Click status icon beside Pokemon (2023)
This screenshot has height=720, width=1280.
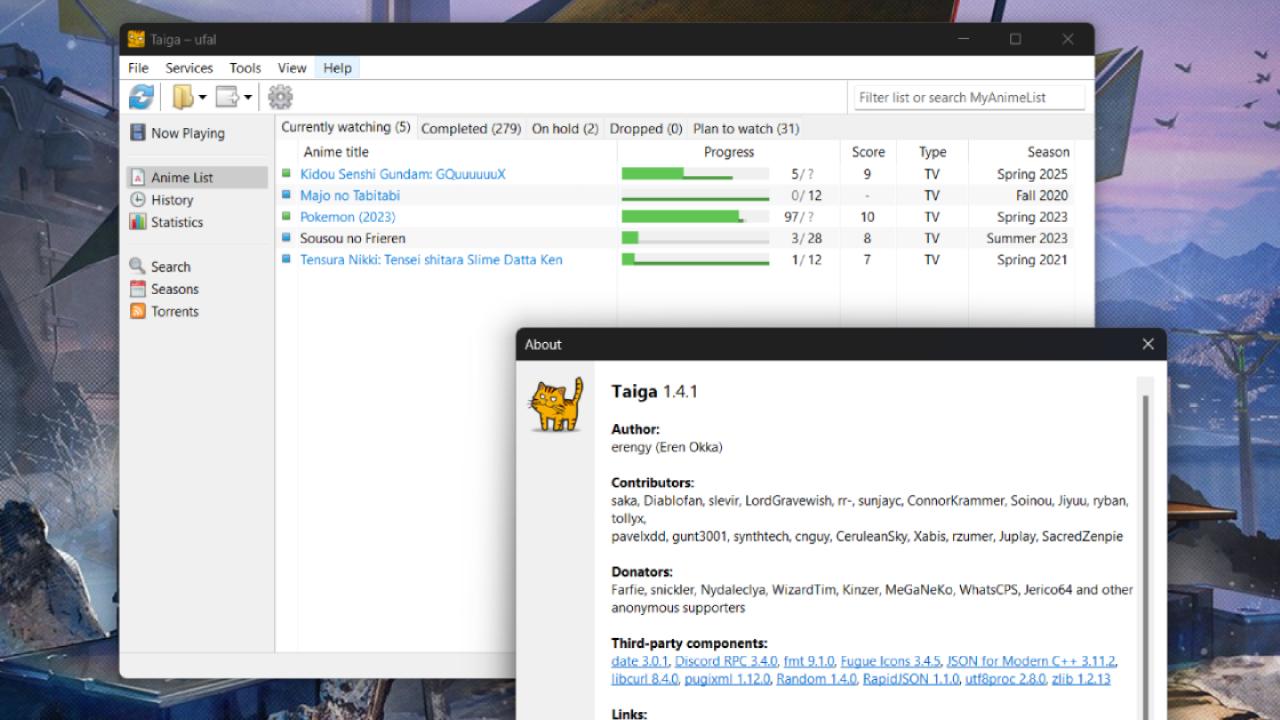click(x=286, y=216)
